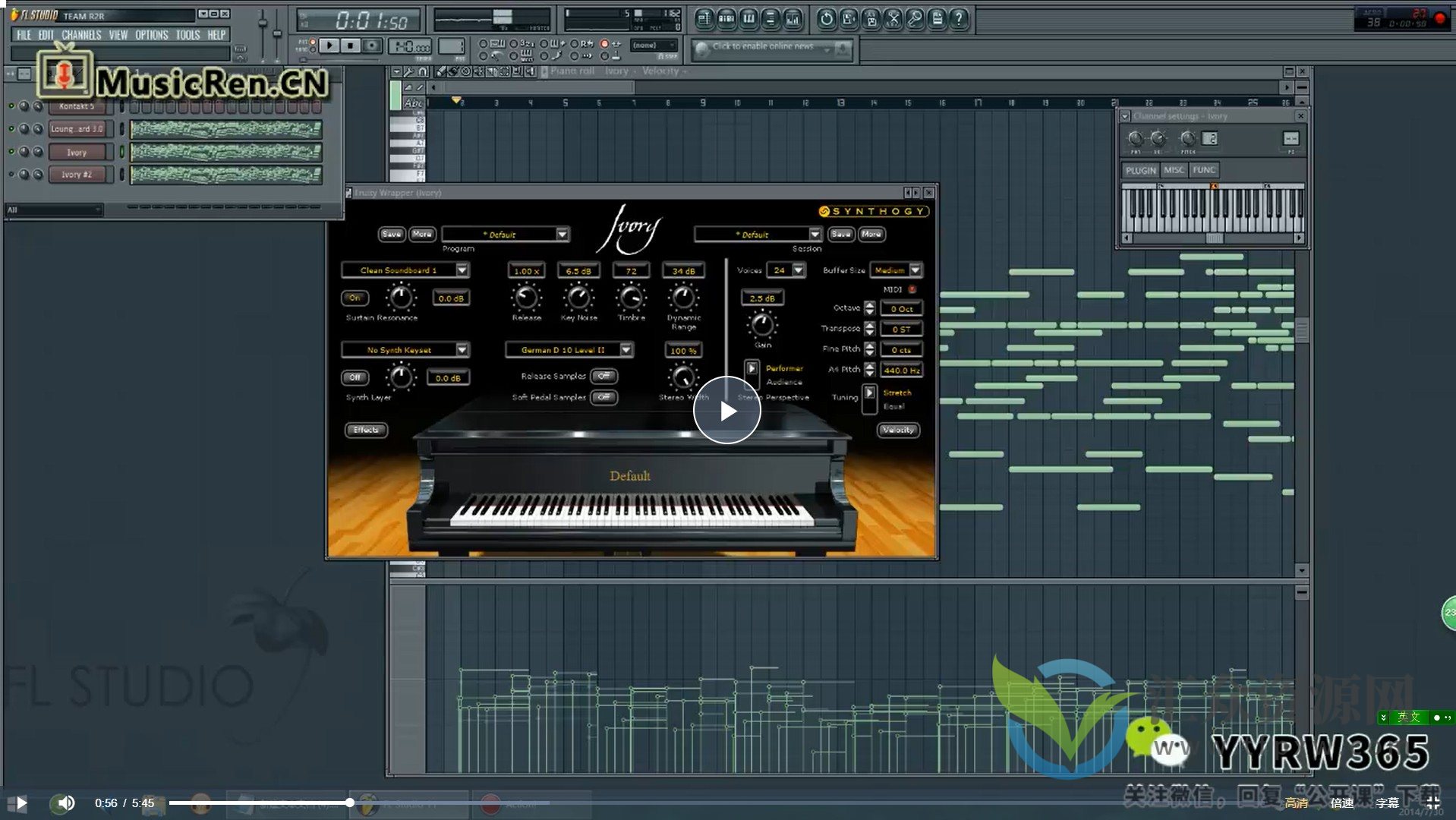Click the video player's center play overlay
This screenshot has width=1456, height=820.
click(x=726, y=411)
